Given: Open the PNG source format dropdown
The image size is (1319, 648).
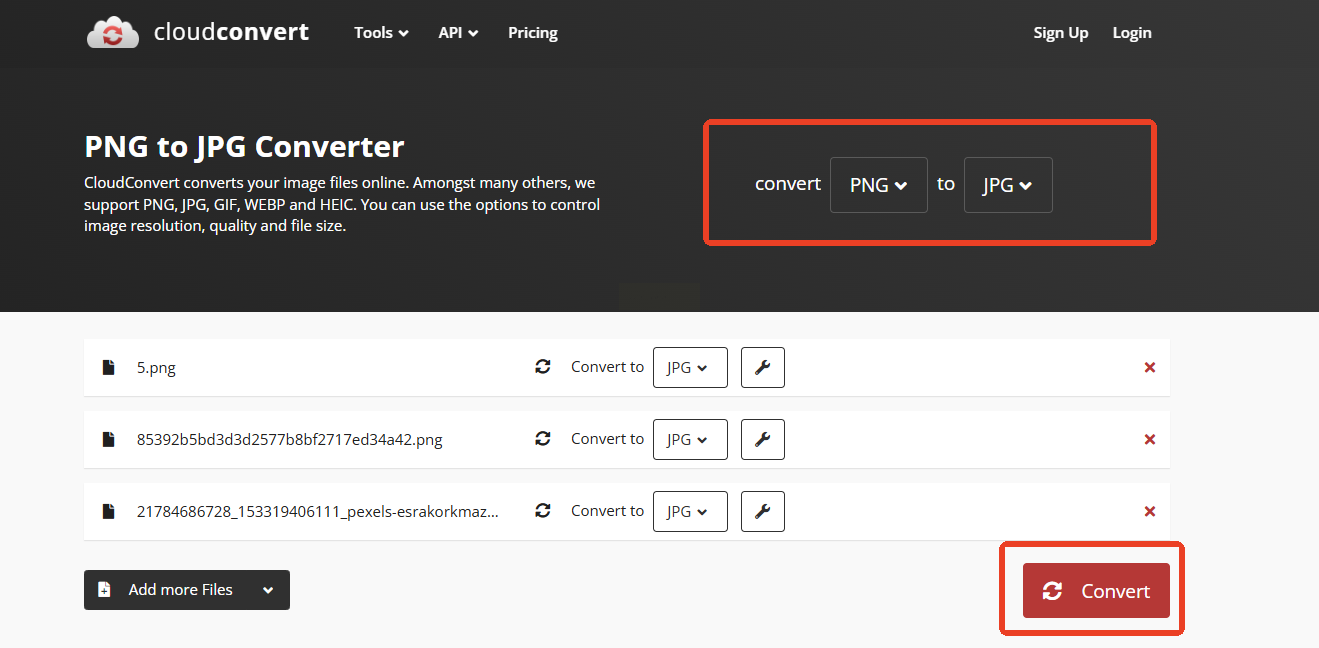Looking at the screenshot, I should [879, 185].
